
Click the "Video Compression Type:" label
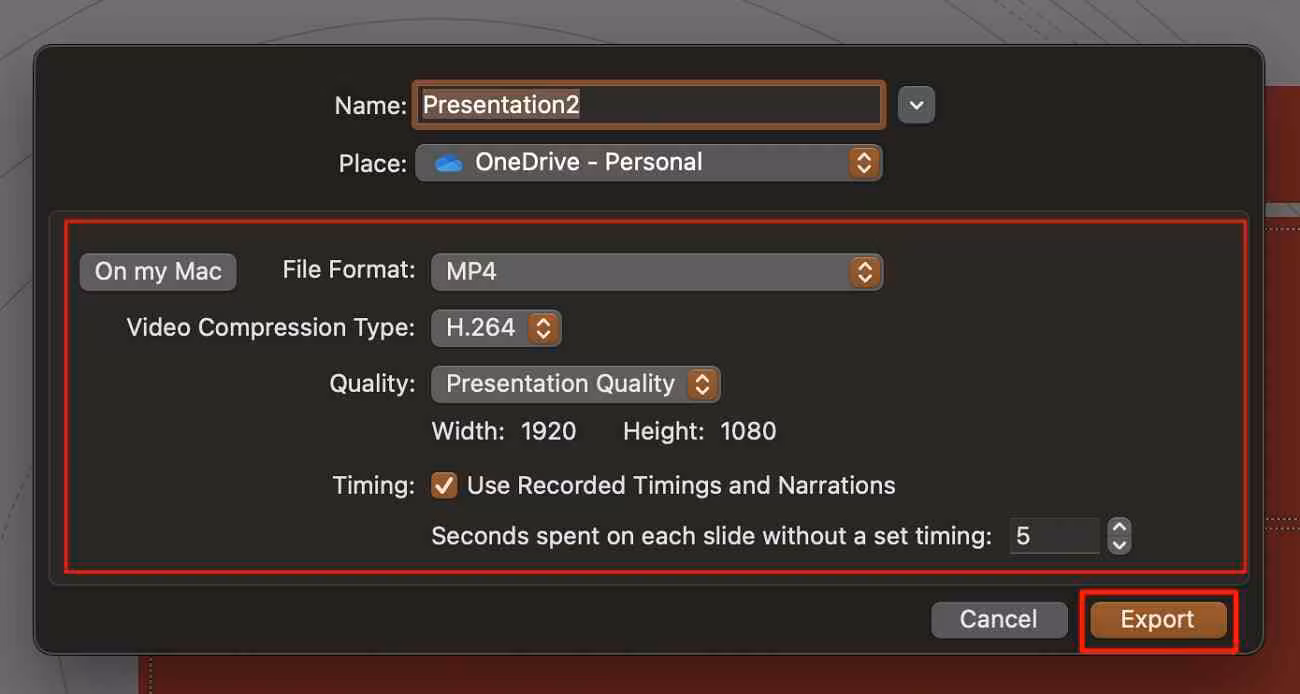tap(270, 328)
